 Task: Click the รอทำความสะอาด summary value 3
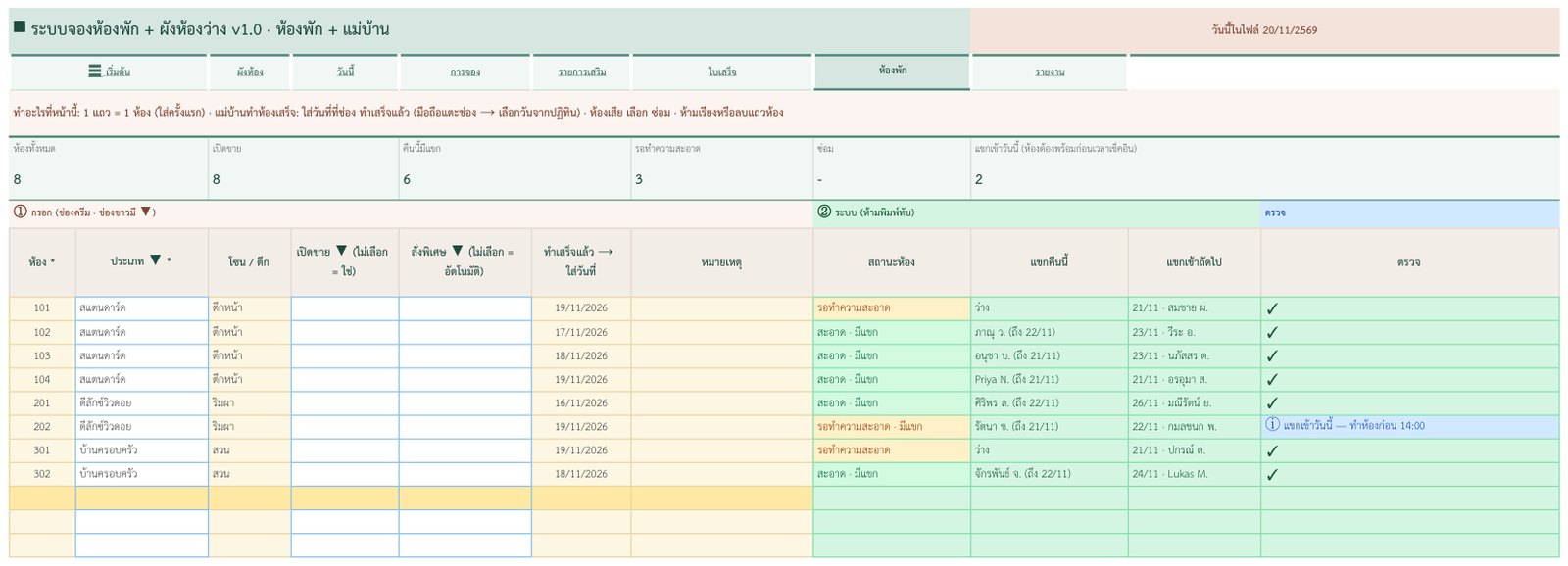point(639,179)
